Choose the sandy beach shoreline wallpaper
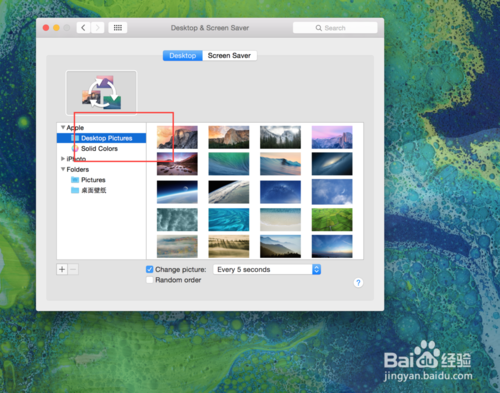 [280, 220]
